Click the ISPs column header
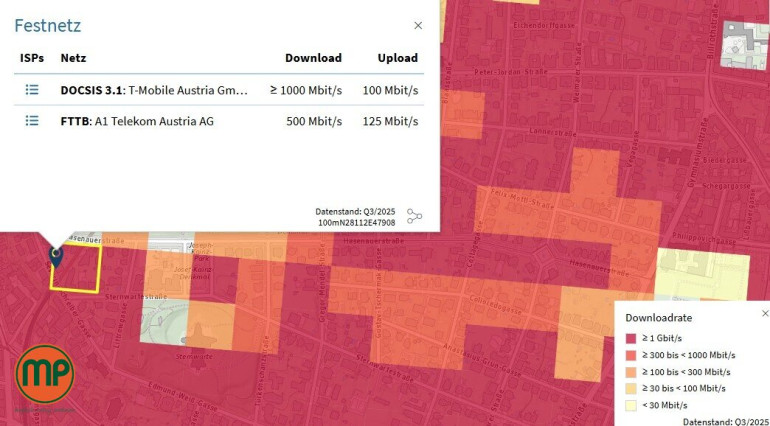The image size is (770, 426). [32, 58]
